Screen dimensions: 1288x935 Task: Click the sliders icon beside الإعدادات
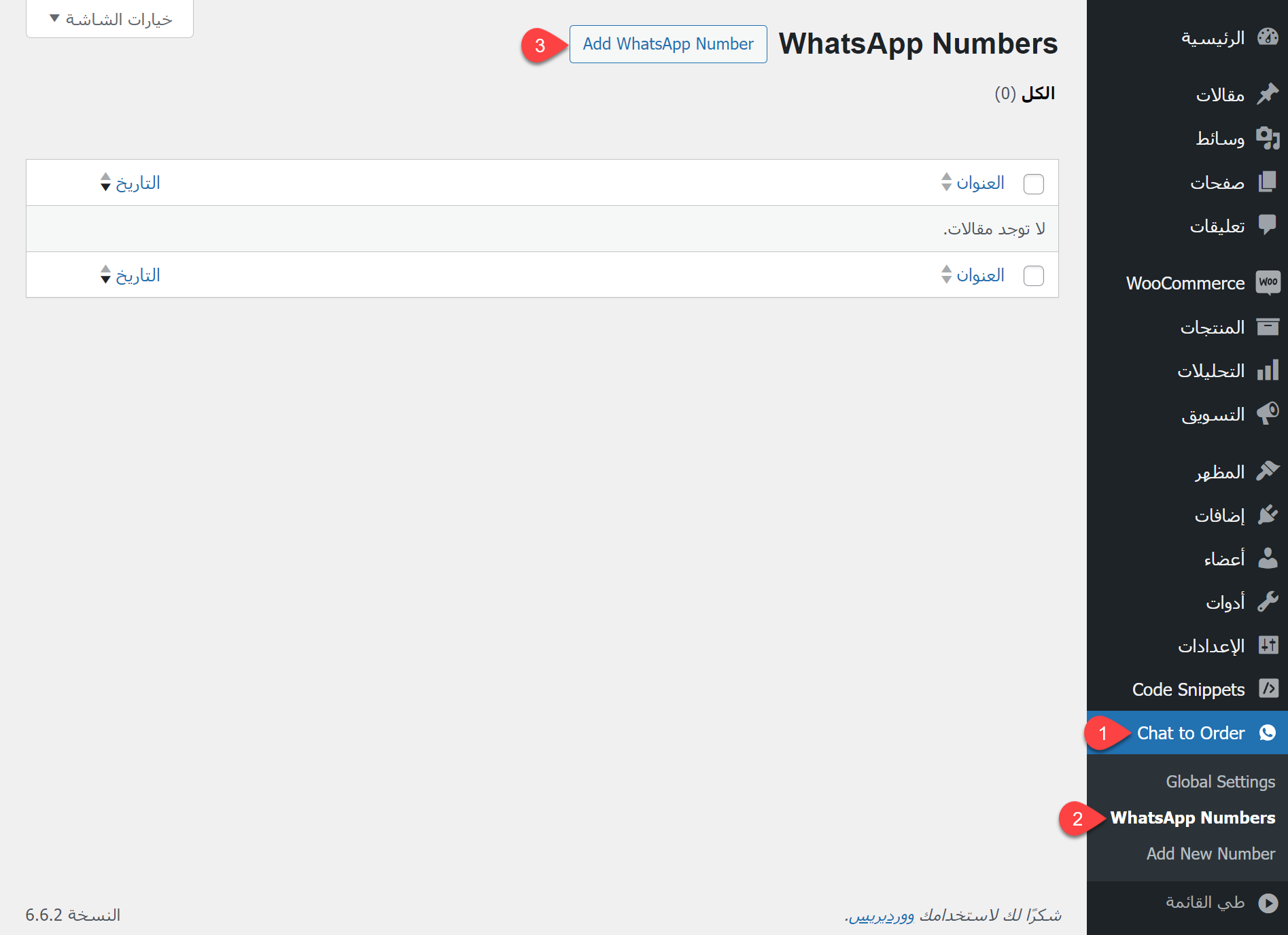(1268, 646)
